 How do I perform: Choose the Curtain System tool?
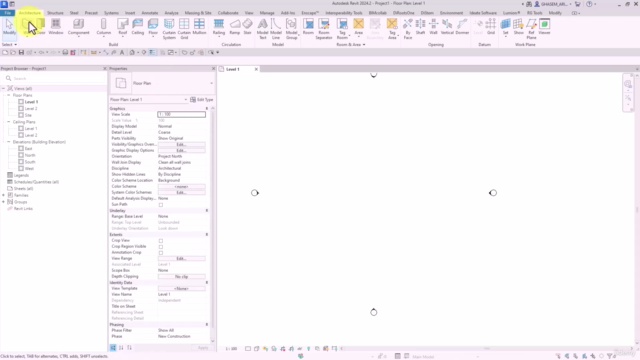pyautogui.click(x=169, y=29)
